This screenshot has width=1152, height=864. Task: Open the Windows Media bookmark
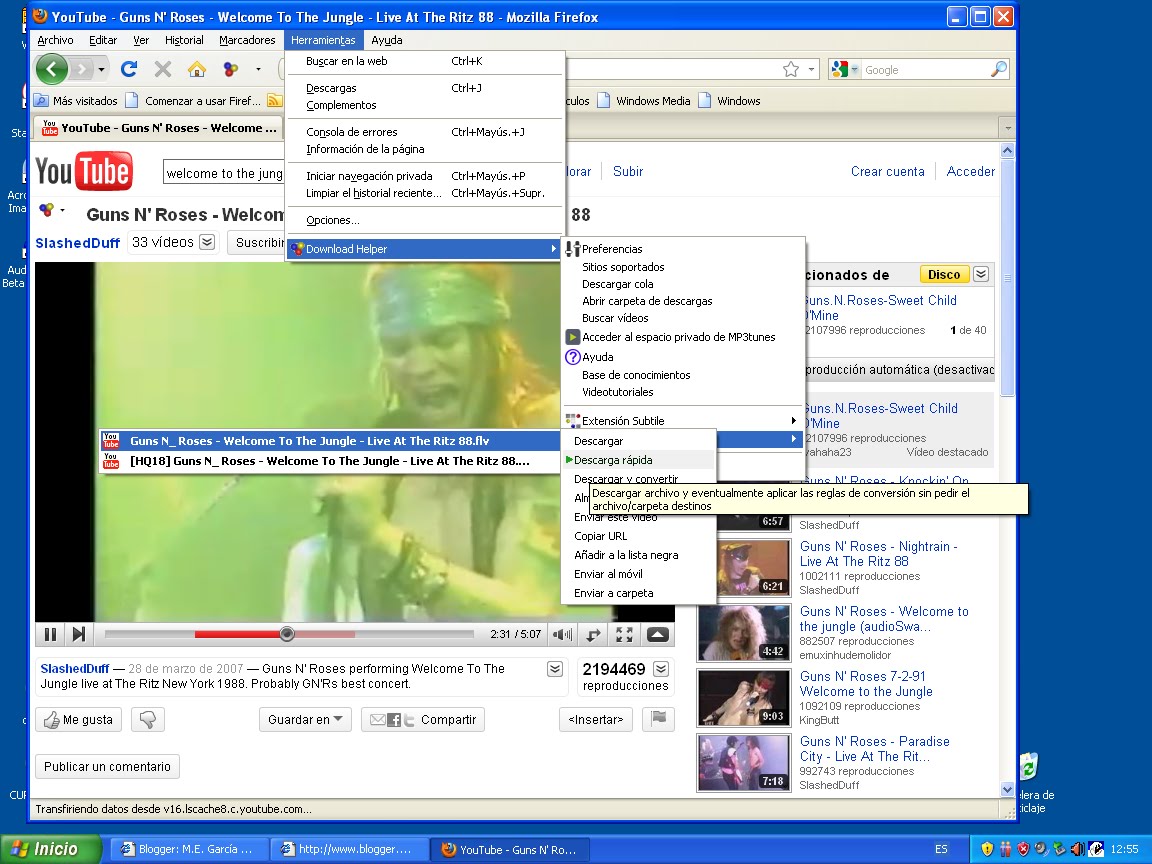click(x=644, y=101)
